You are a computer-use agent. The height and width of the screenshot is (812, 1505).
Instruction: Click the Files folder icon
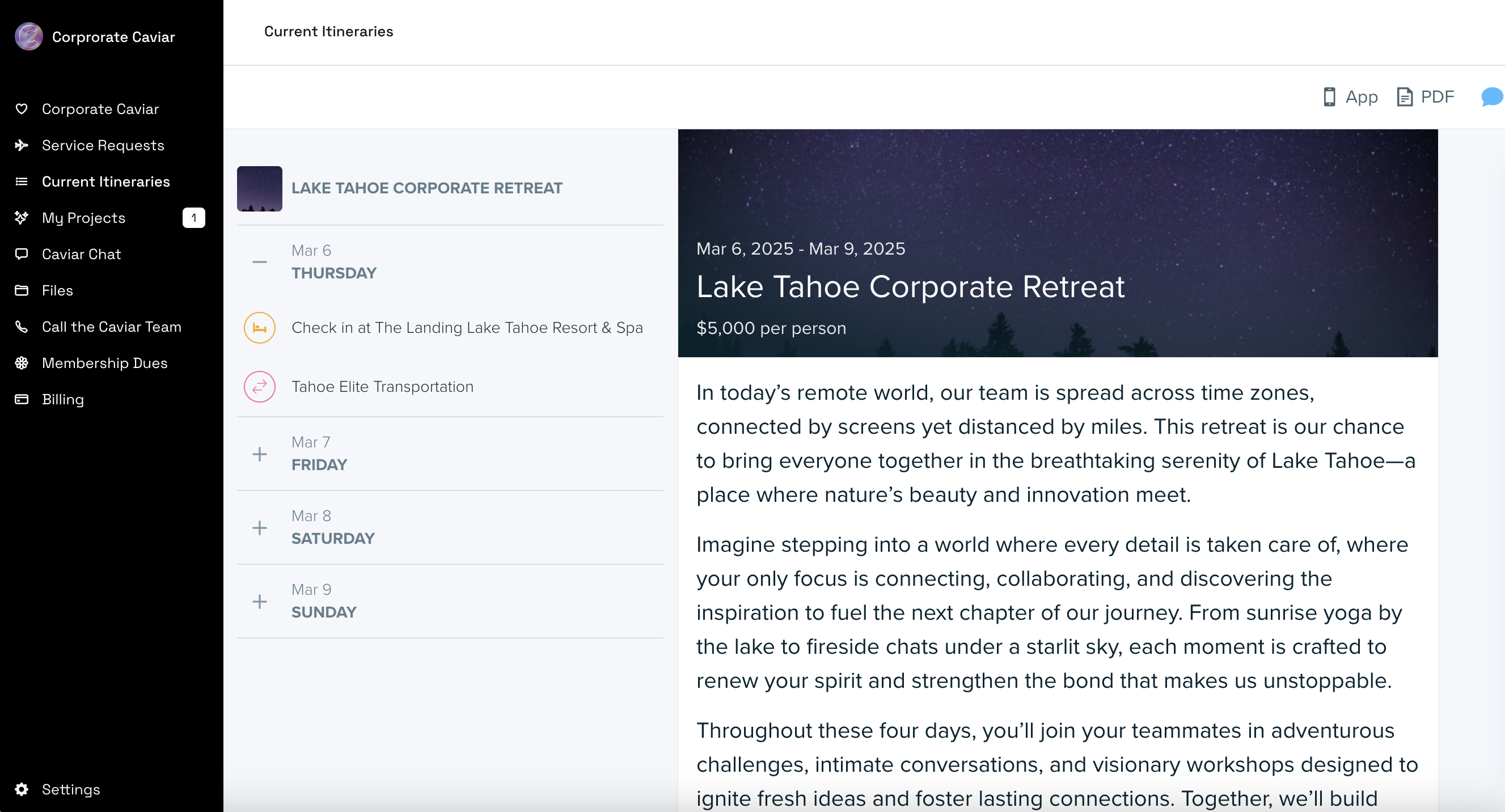coord(22,290)
